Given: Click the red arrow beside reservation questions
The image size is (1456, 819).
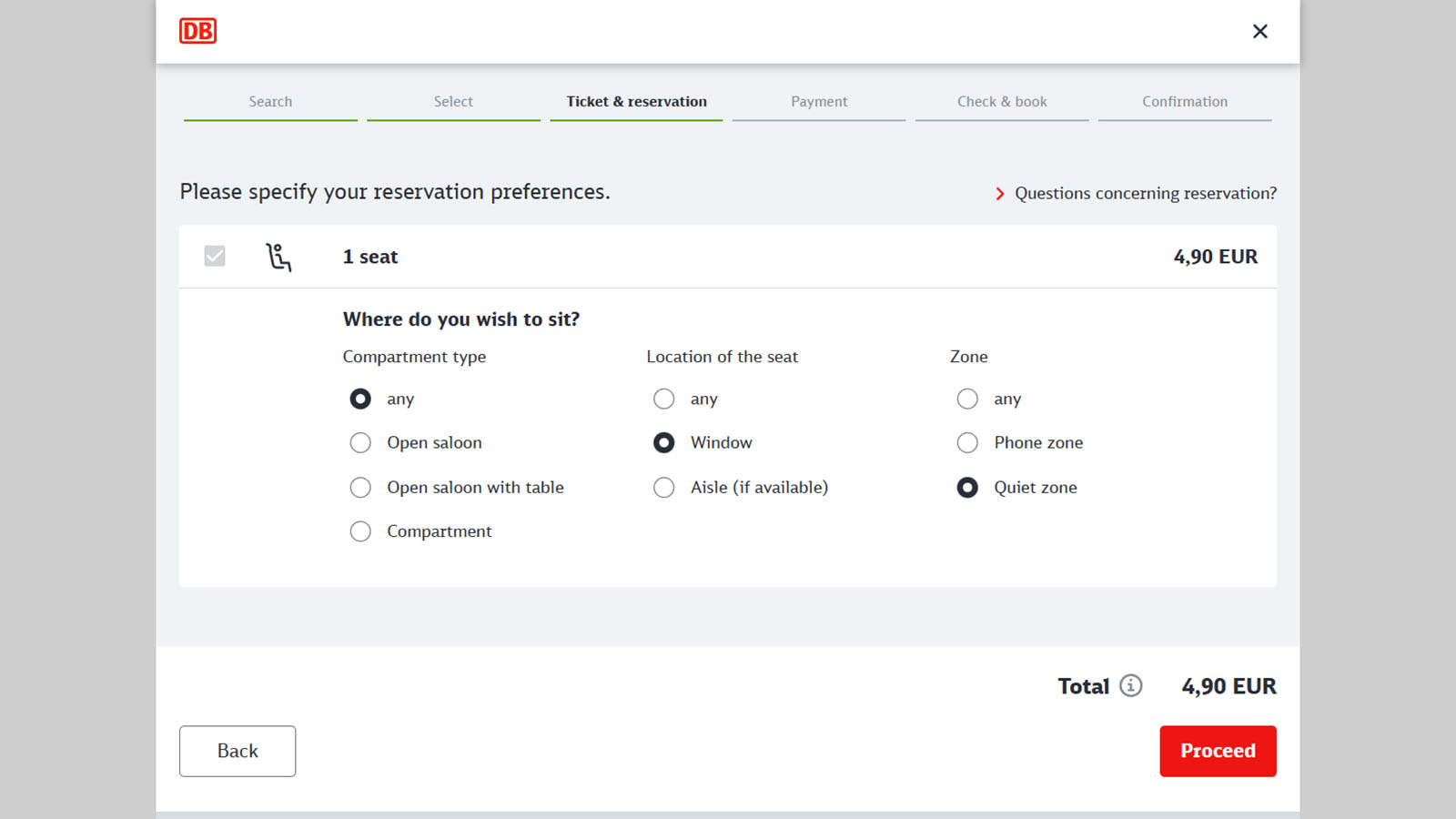Looking at the screenshot, I should (999, 194).
